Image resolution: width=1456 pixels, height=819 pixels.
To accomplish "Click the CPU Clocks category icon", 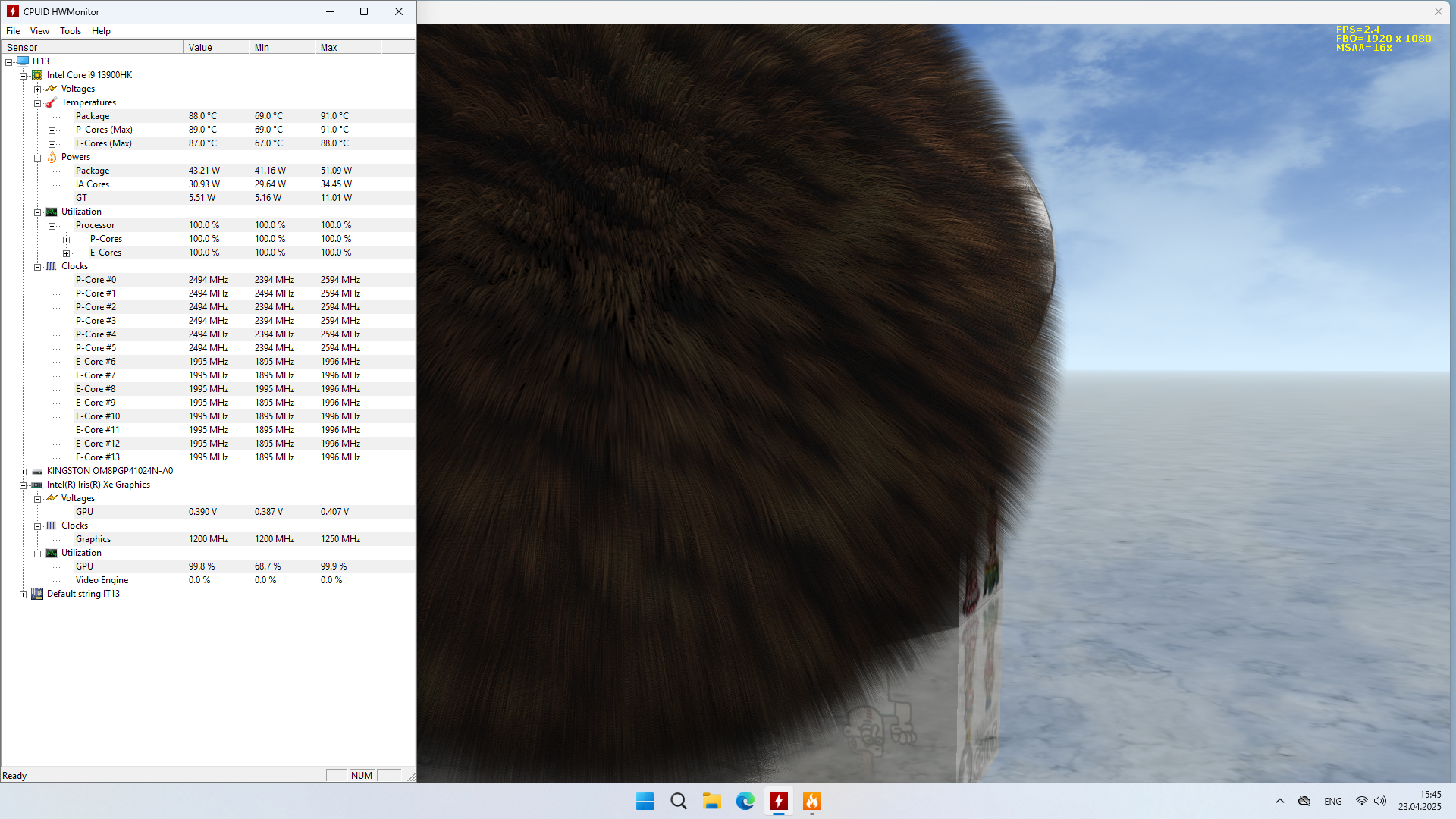I will [52, 266].
